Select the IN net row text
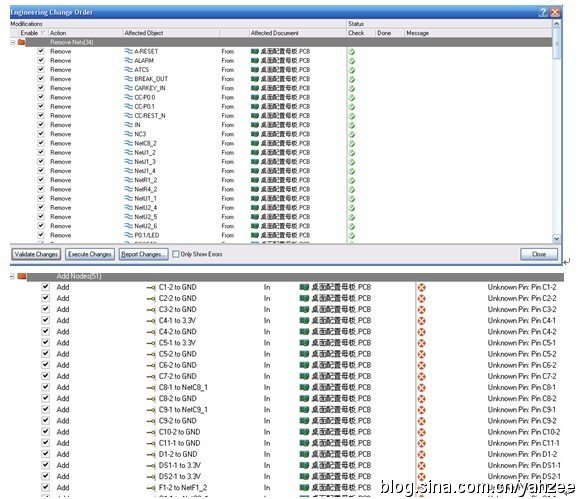 point(137,125)
